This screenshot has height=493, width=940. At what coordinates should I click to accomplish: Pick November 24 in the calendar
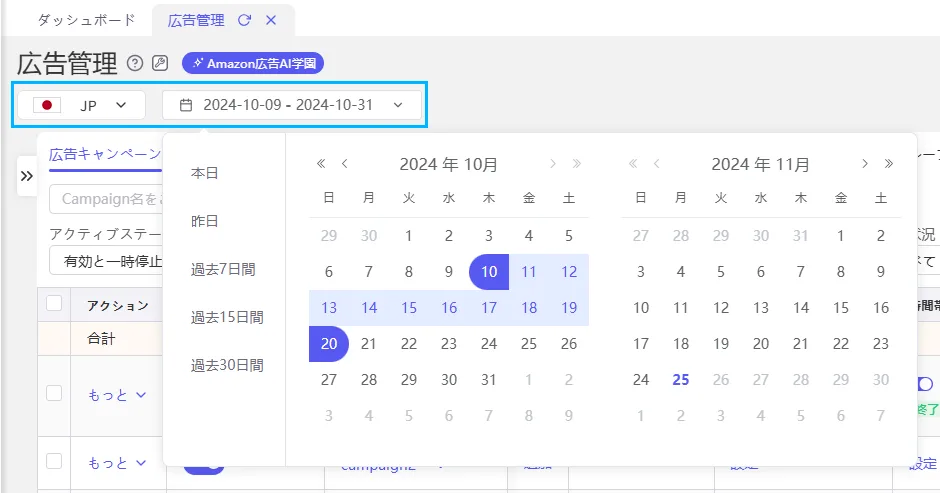tap(641, 380)
